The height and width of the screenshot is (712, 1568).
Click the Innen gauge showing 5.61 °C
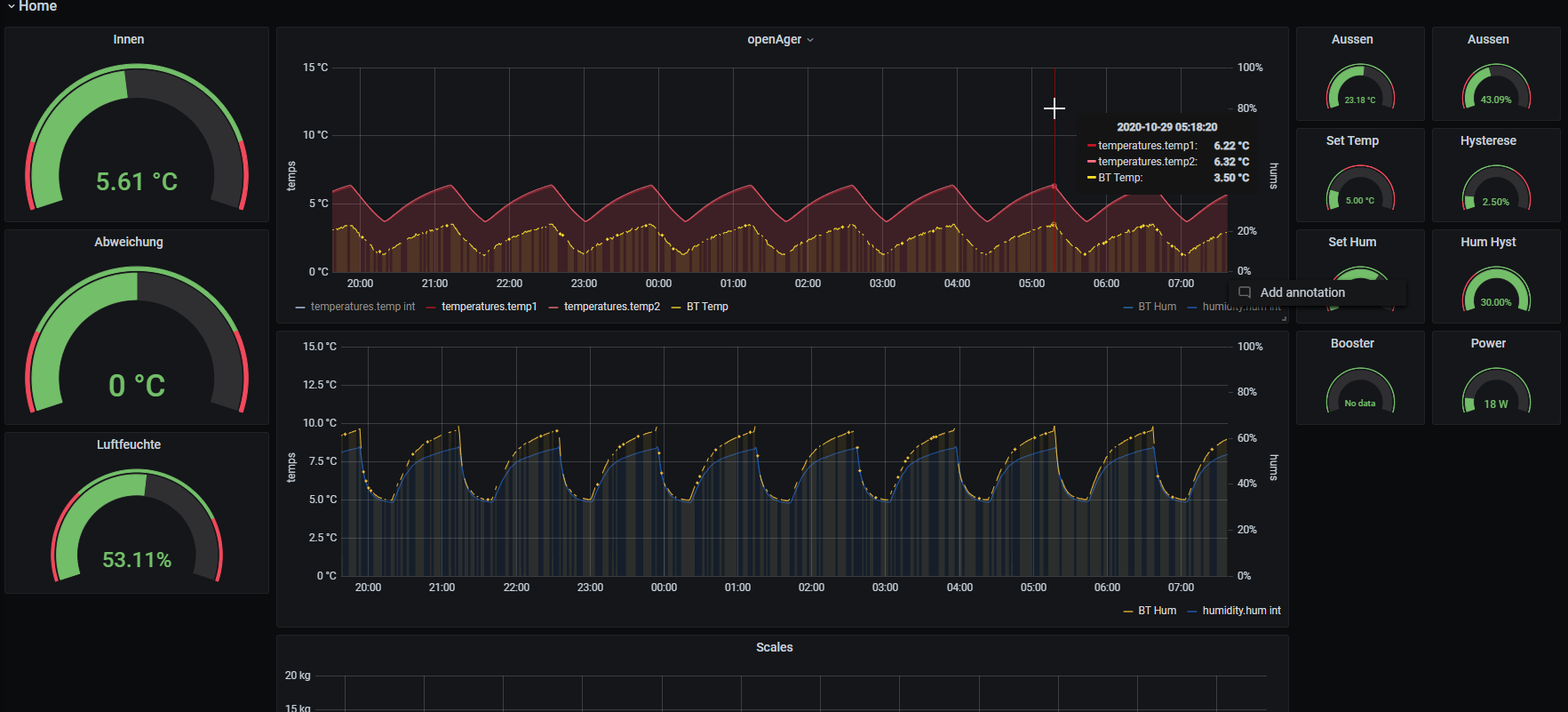(137, 142)
